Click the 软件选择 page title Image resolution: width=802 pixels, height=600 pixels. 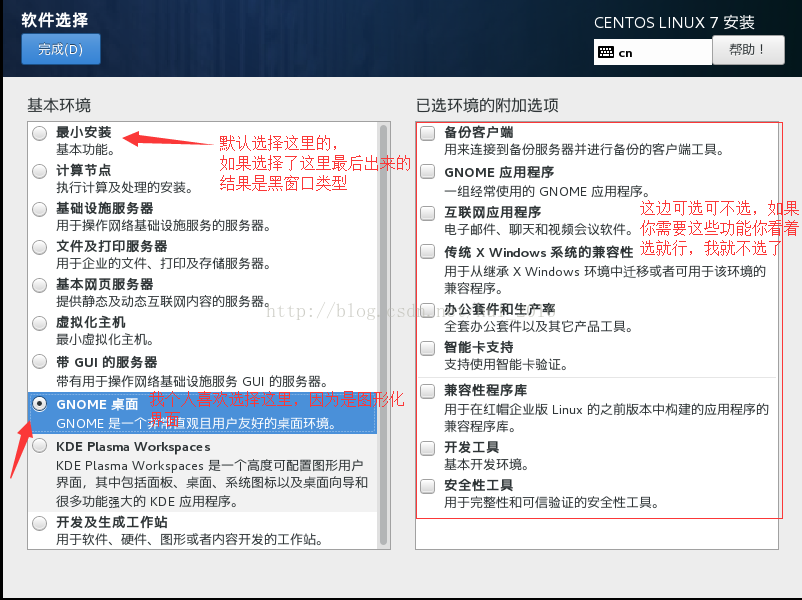click(55, 20)
